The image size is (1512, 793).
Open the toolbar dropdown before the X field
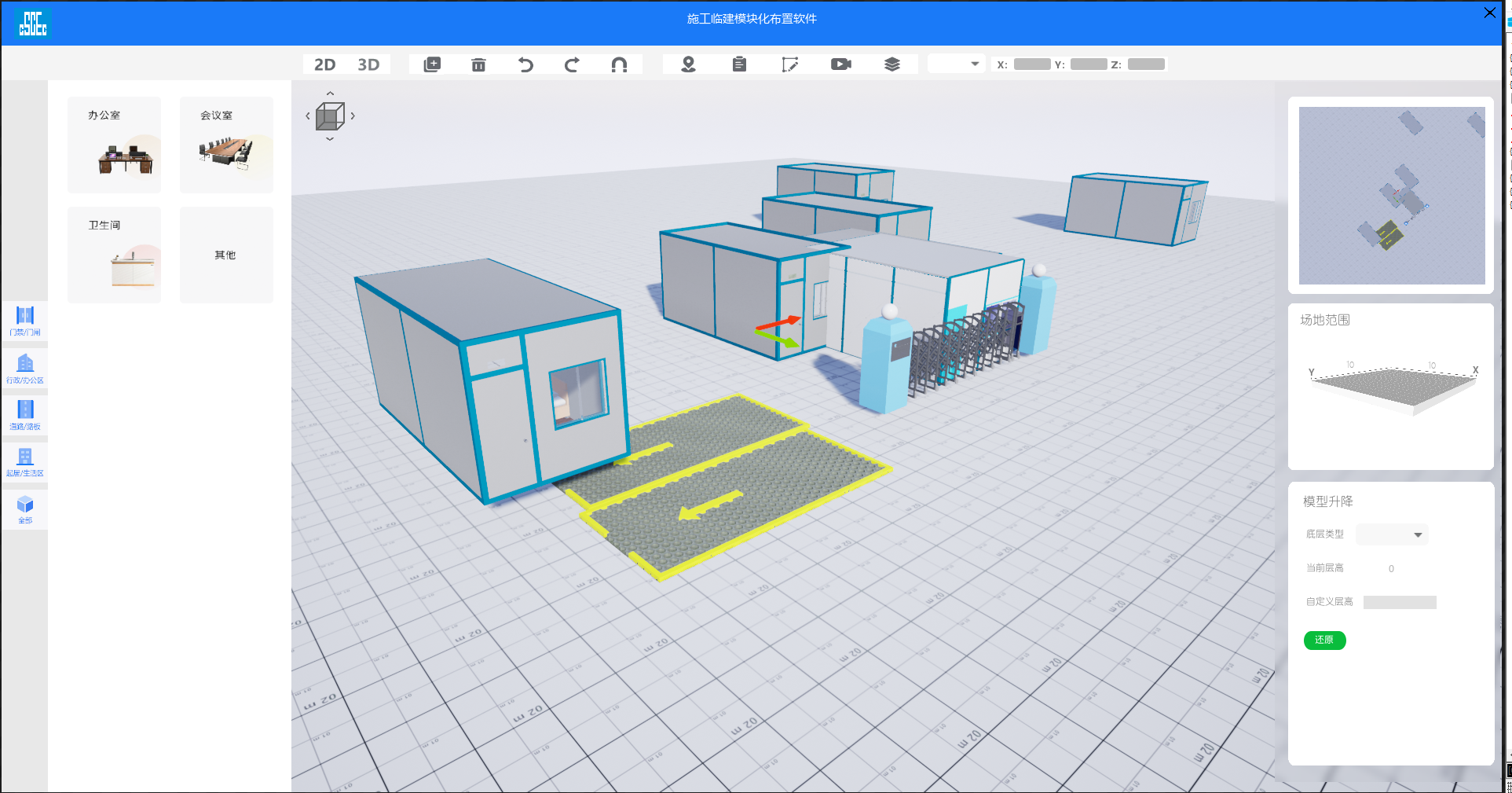tap(957, 64)
